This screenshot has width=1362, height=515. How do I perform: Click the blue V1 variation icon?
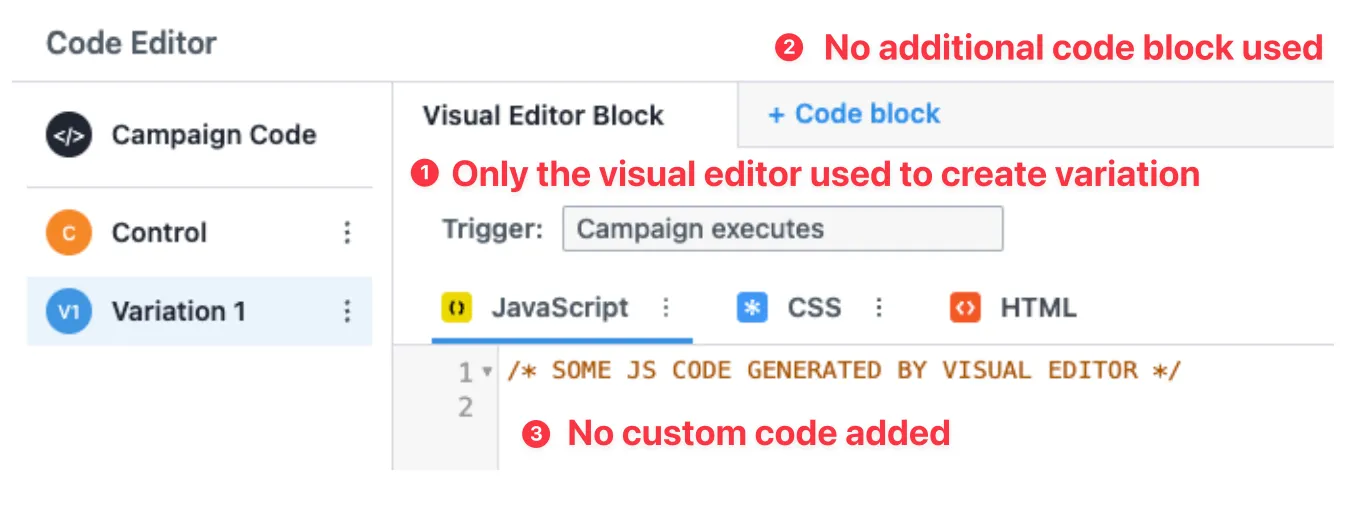[68, 311]
